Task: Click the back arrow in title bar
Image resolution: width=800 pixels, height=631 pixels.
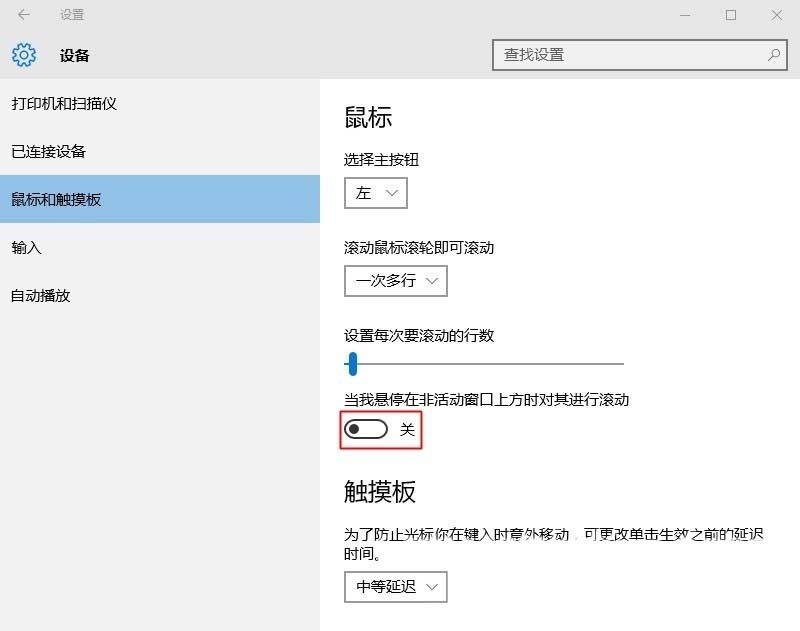Action: pos(24,15)
